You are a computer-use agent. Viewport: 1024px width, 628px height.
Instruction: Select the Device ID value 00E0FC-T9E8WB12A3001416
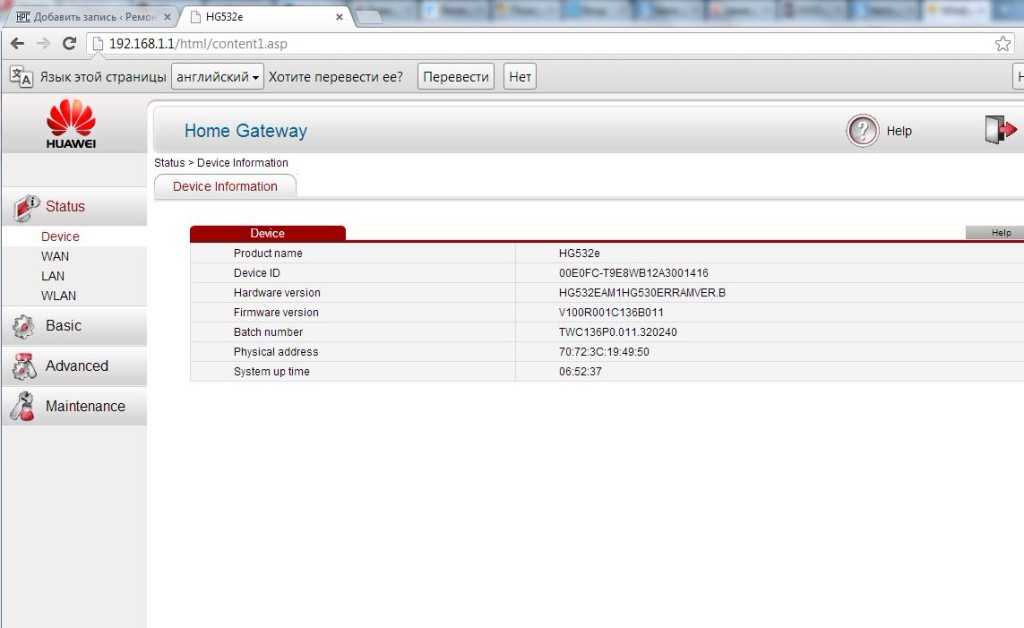click(x=633, y=273)
